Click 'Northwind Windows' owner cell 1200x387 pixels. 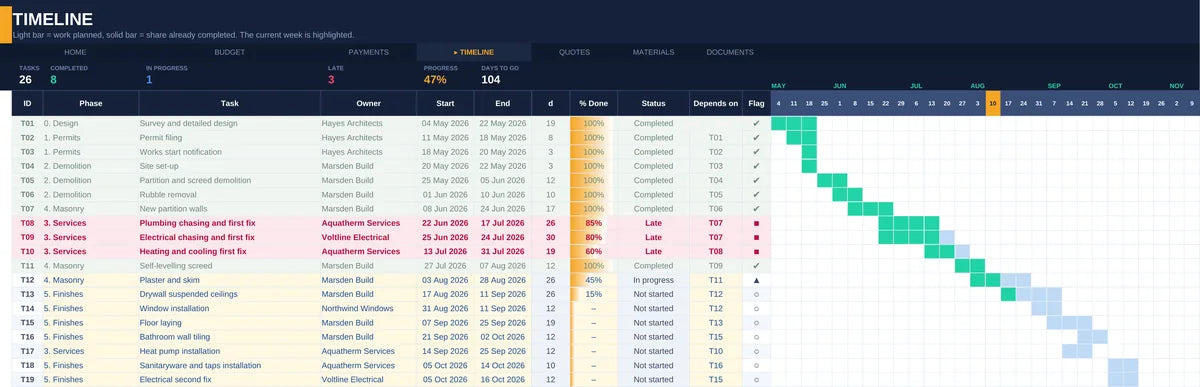368,309
